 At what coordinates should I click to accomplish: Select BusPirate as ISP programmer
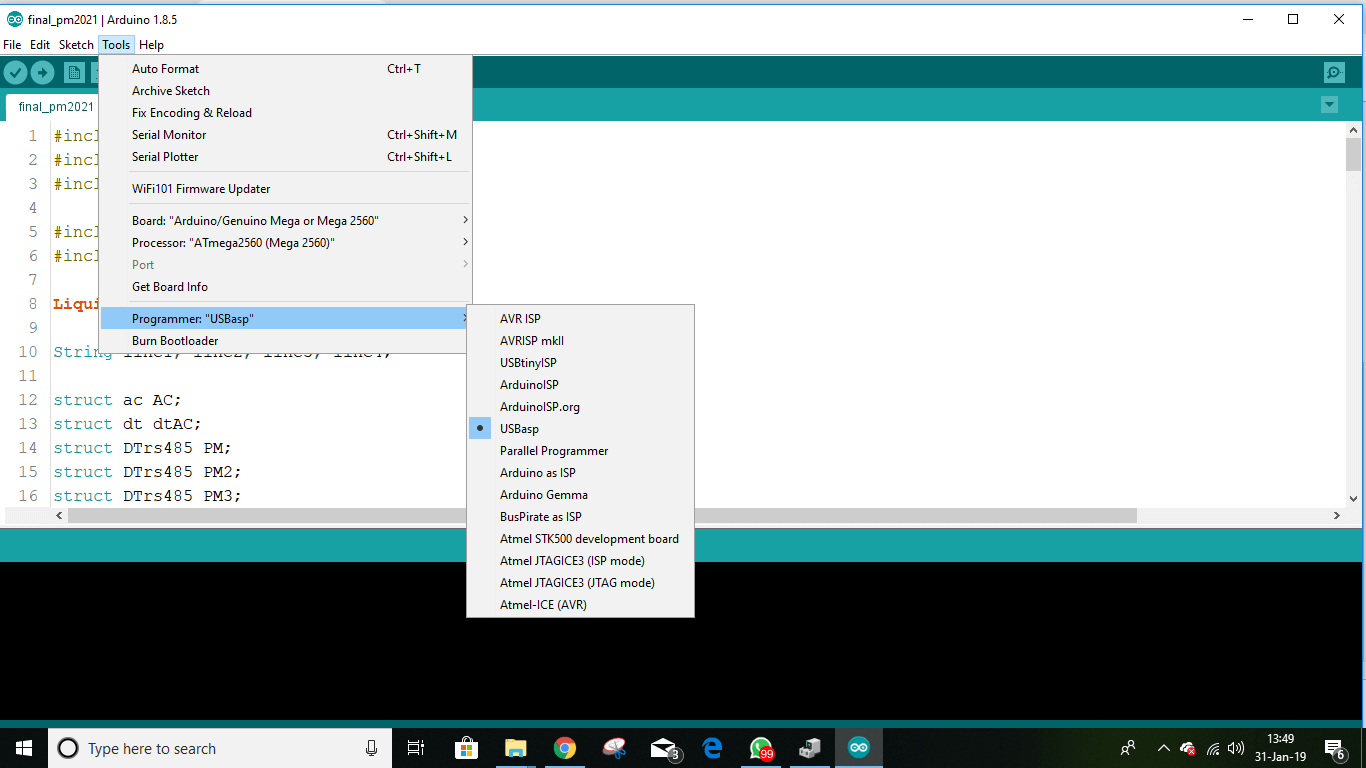click(580, 517)
